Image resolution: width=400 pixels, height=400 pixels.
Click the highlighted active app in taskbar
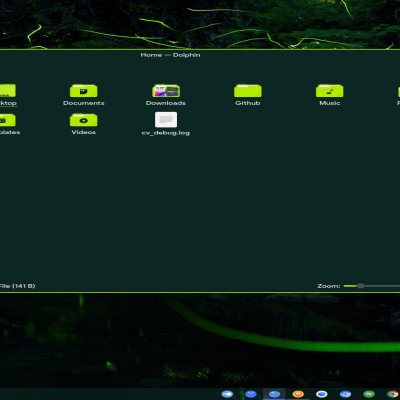pos(274,394)
